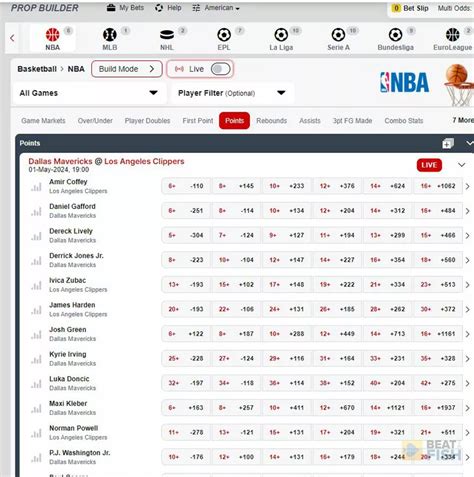Bet Josh Green 6+ points at +122
The height and width of the screenshot is (477, 474).
(x=186, y=334)
